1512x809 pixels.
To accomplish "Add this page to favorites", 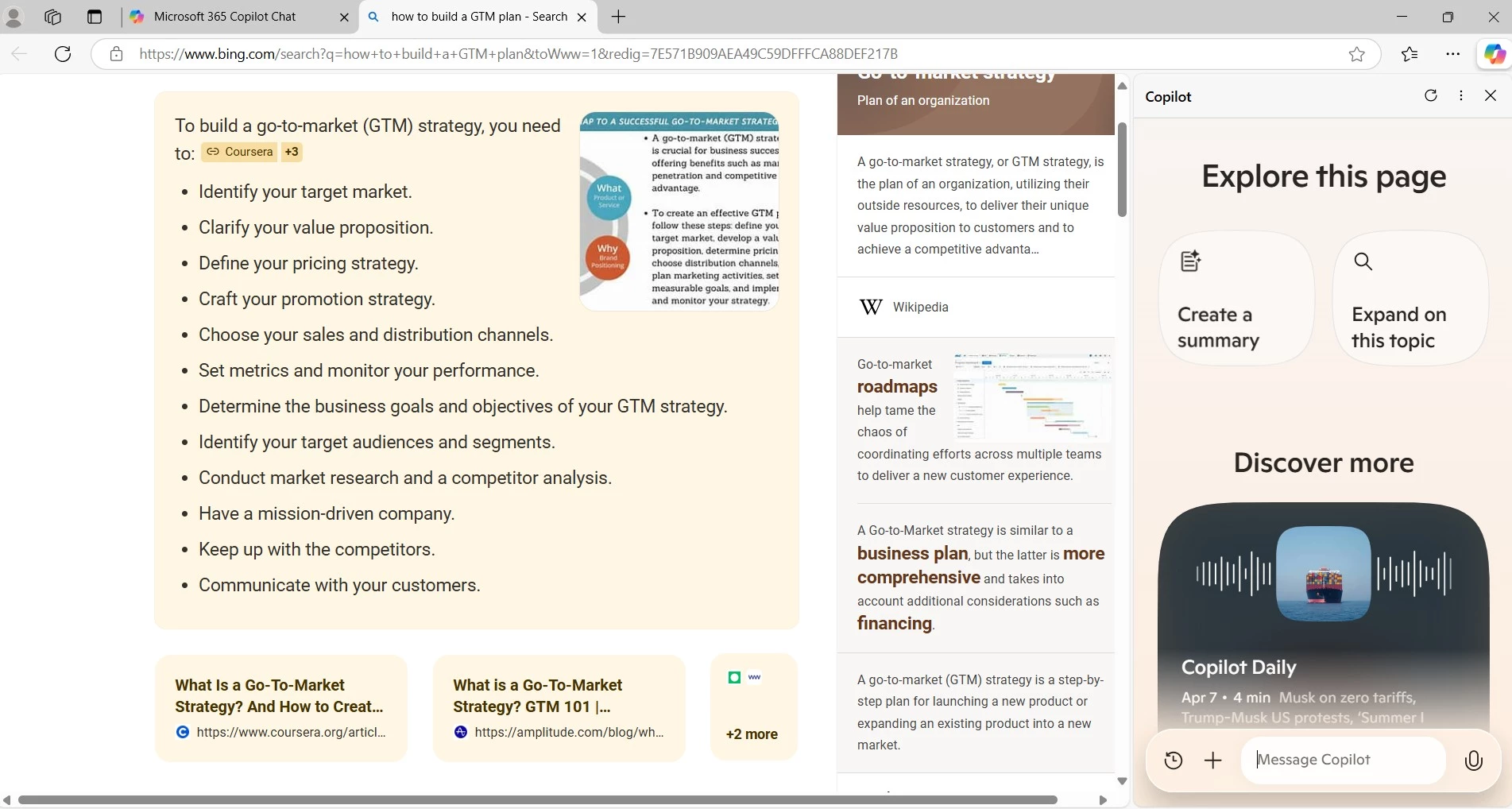I will [x=1357, y=54].
